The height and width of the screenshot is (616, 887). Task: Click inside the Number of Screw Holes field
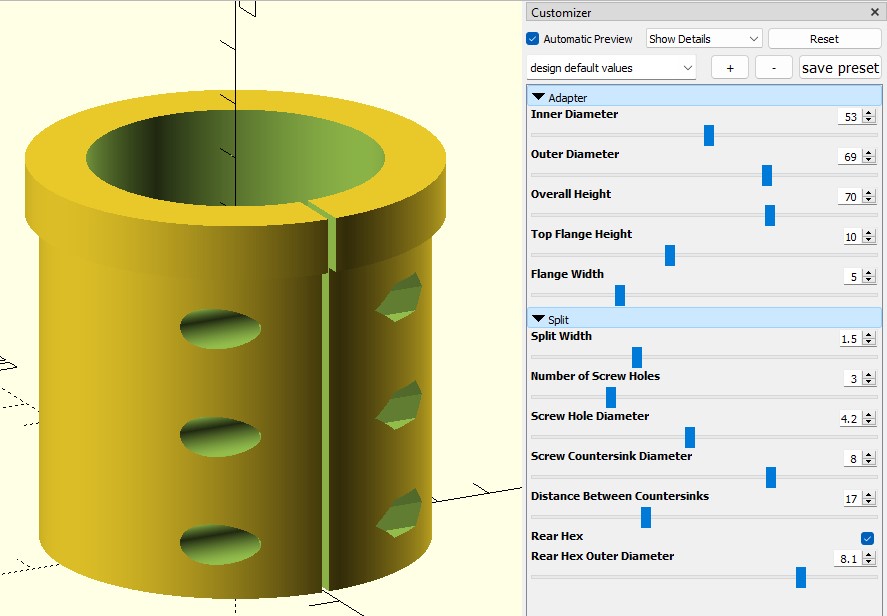[850, 378]
